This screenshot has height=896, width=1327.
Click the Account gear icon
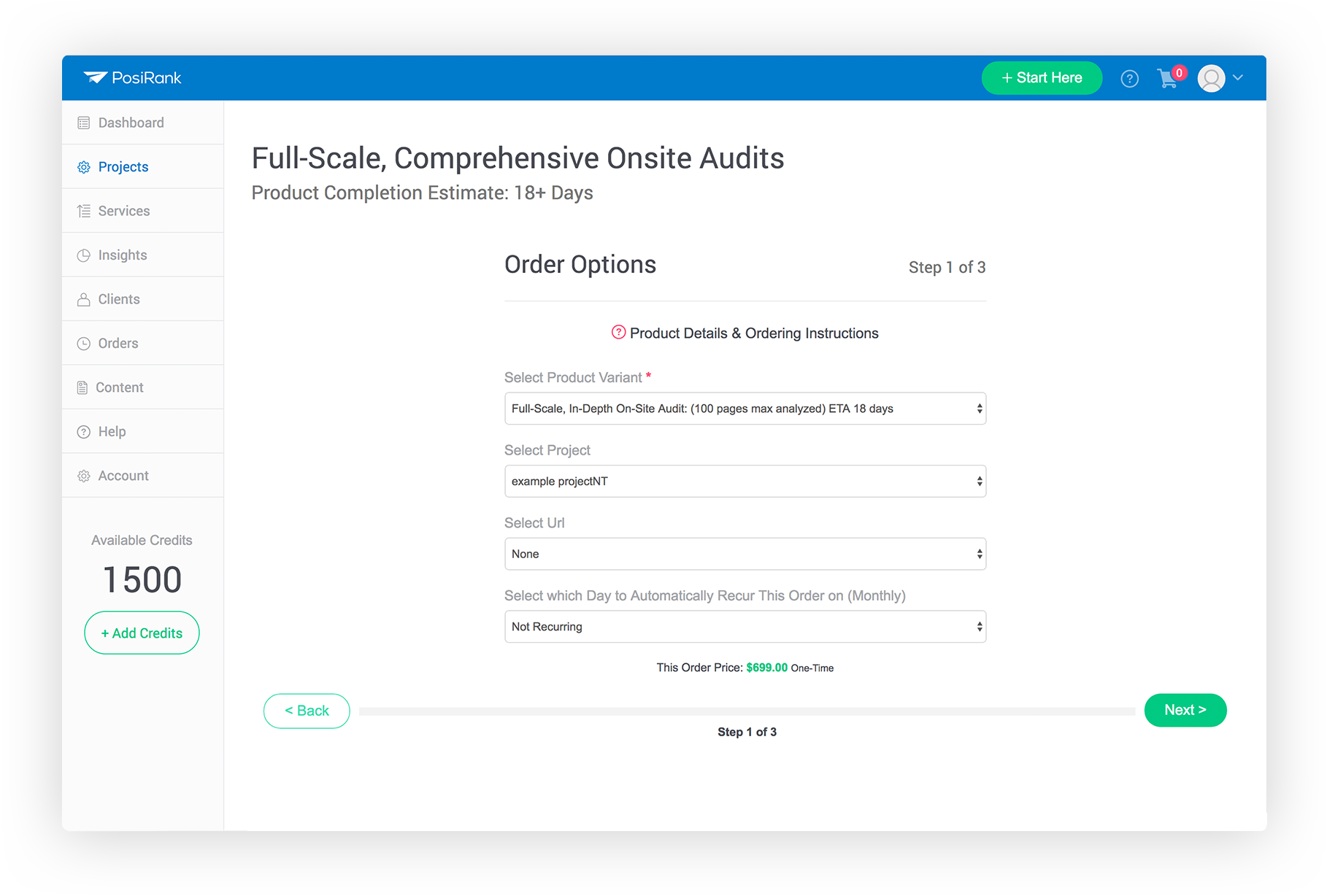pos(84,476)
